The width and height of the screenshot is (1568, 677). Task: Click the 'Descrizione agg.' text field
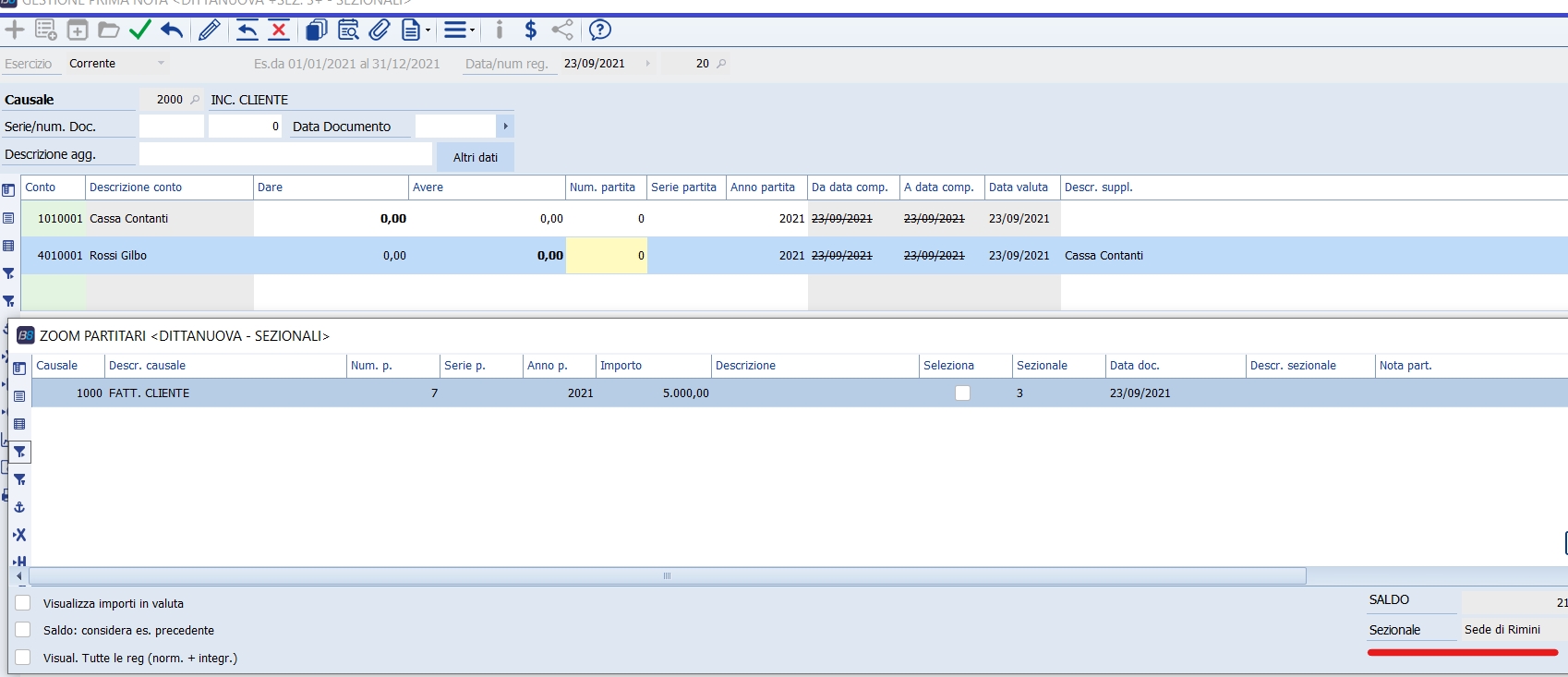pyautogui.click(x=285, y=154)
